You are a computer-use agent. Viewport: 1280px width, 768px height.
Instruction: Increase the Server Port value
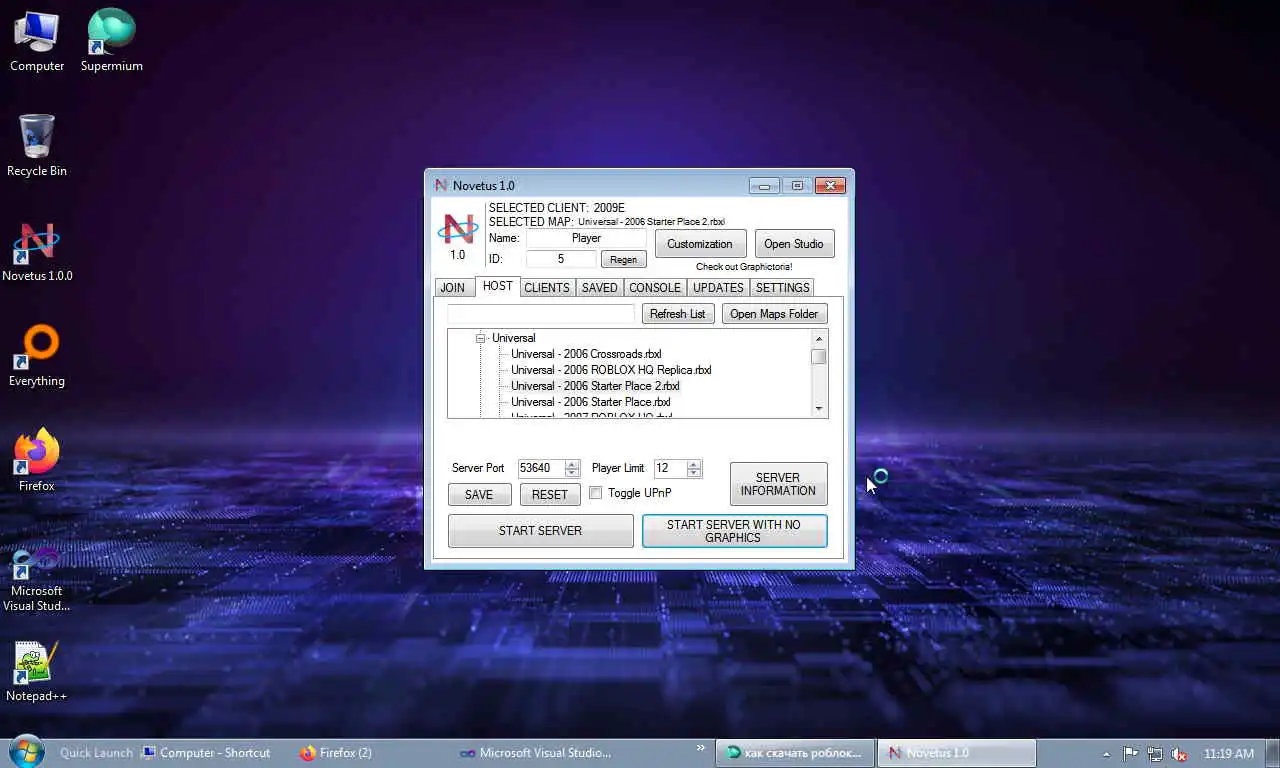point(572,464)
